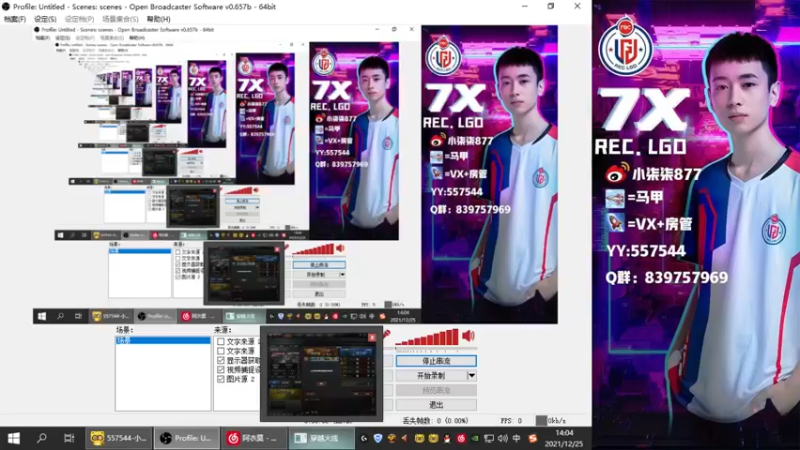Disable the 显示器获取 monitor capture source

click(221, 360)
